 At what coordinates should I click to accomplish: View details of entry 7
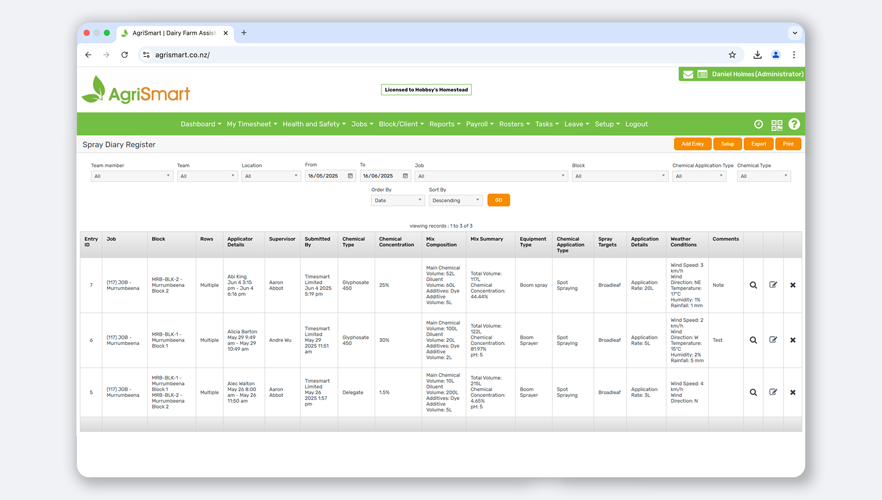point(753,285)
